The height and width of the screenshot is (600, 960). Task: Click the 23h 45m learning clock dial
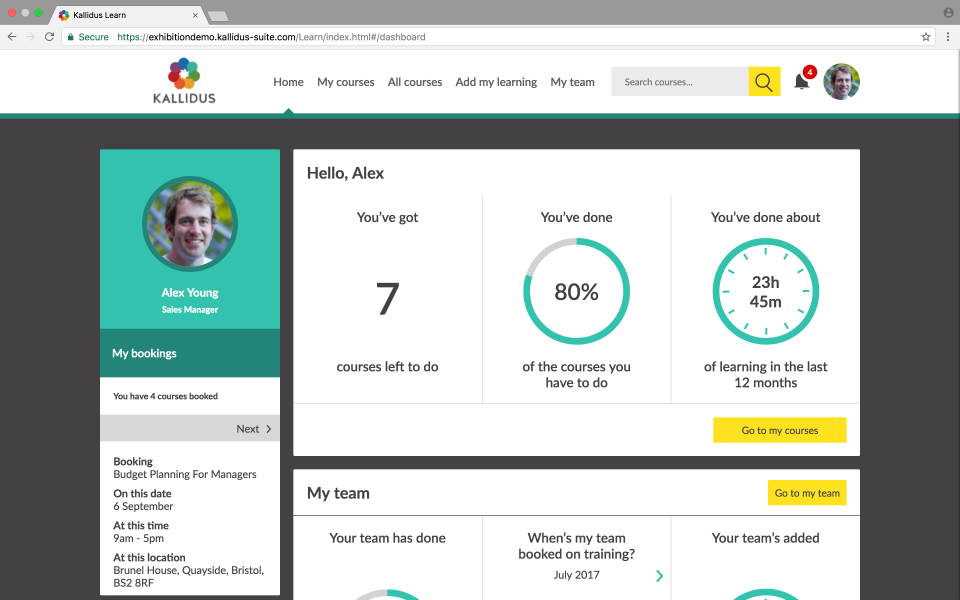(765, 291)
